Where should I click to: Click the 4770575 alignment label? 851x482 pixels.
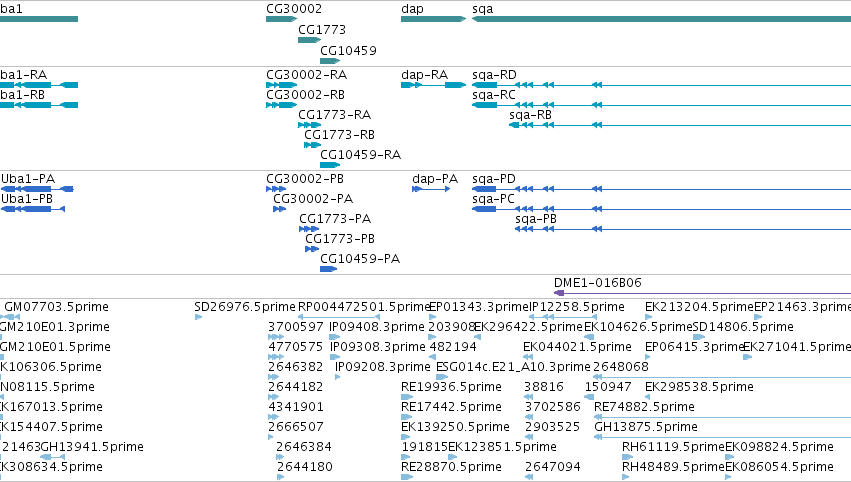click(295, 347)
